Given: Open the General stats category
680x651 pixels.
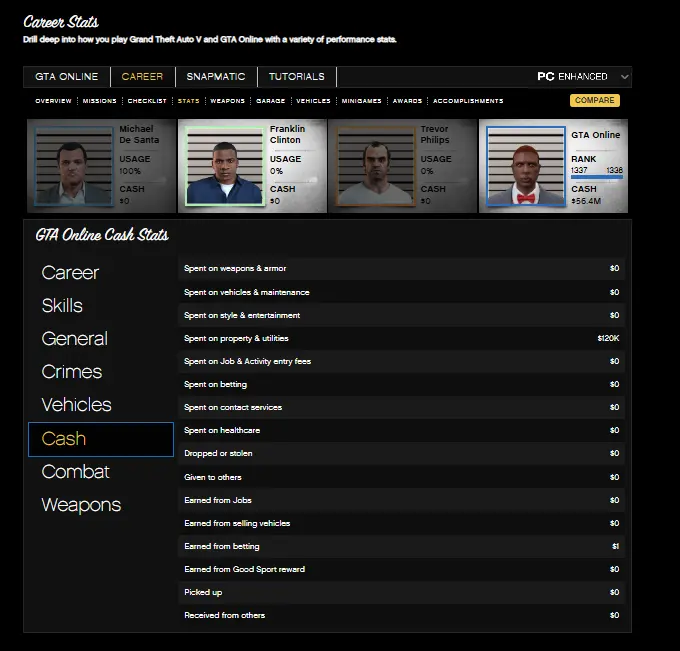Looking at the screenshot, I should [x=75, y=339].
